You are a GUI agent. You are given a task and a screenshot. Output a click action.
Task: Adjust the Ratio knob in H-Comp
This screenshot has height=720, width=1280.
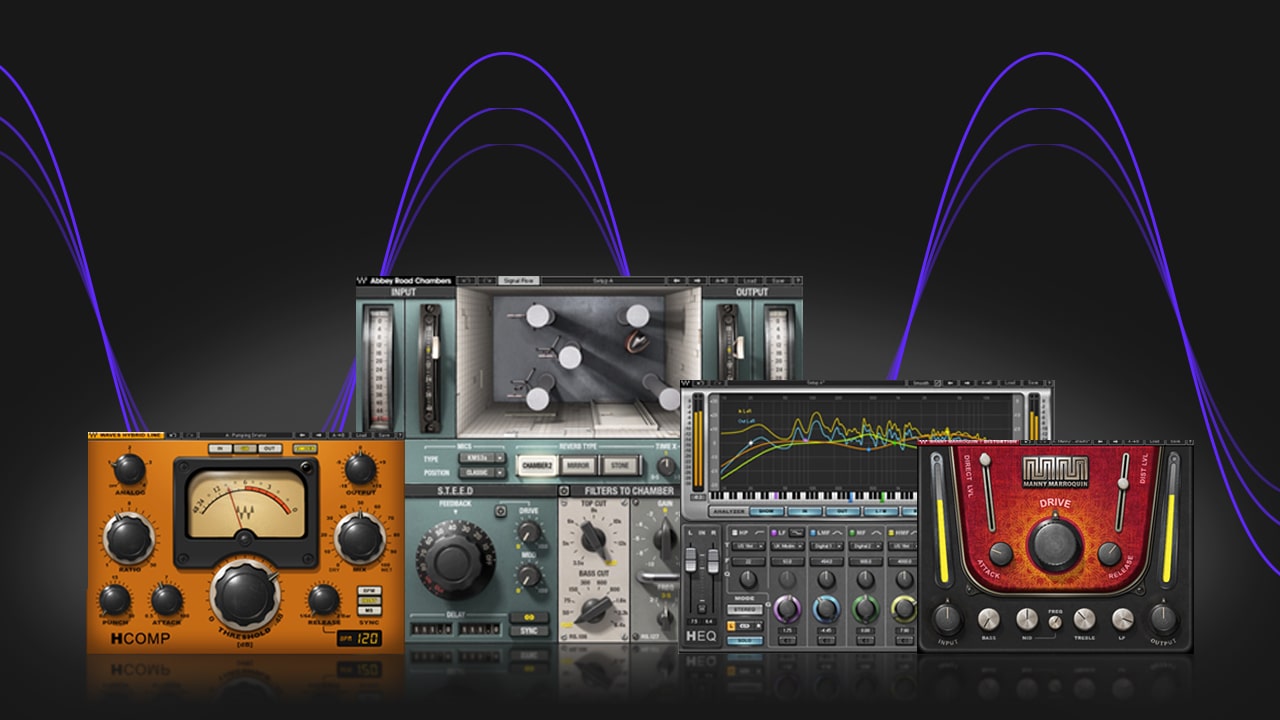click(x=129, y=538)
